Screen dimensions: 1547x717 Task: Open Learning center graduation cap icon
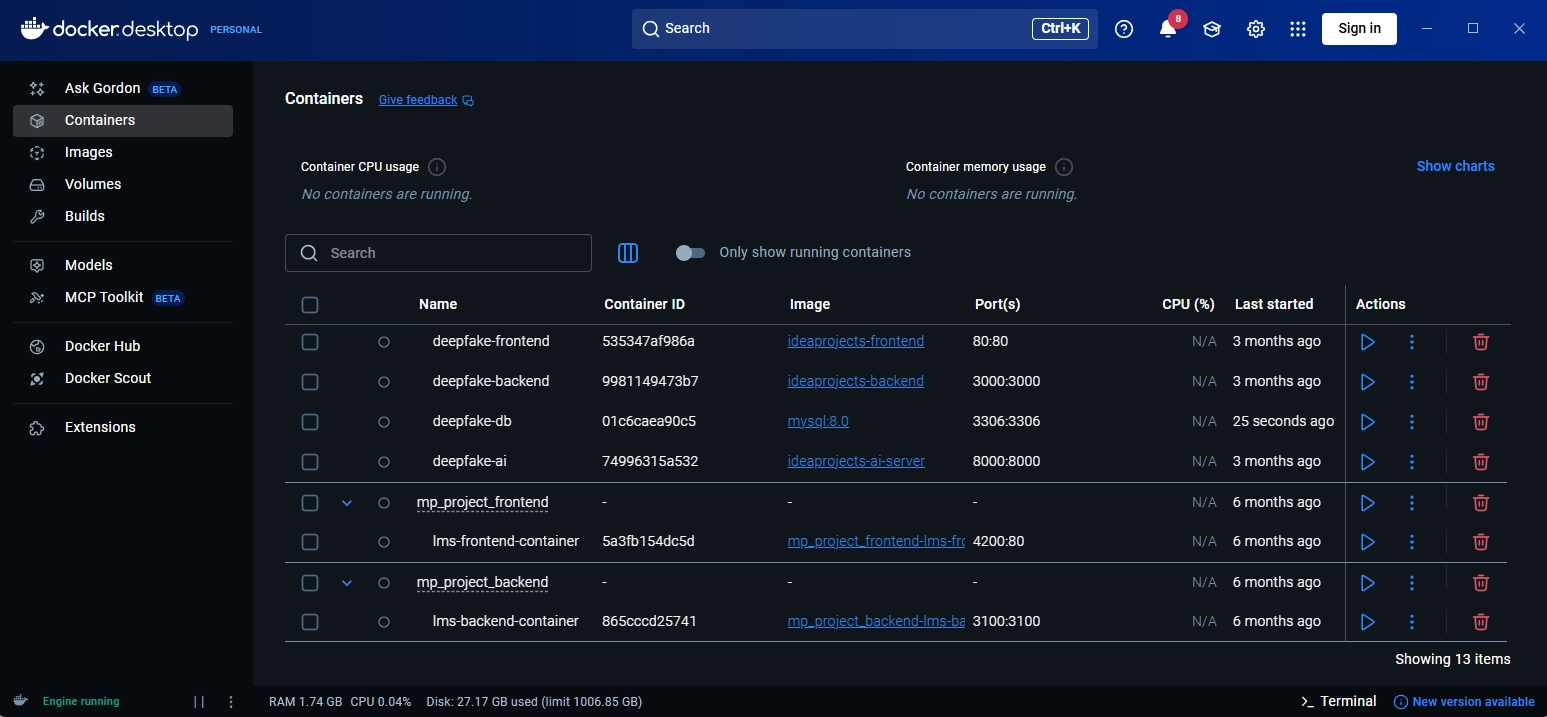[x=1212, y=29]
